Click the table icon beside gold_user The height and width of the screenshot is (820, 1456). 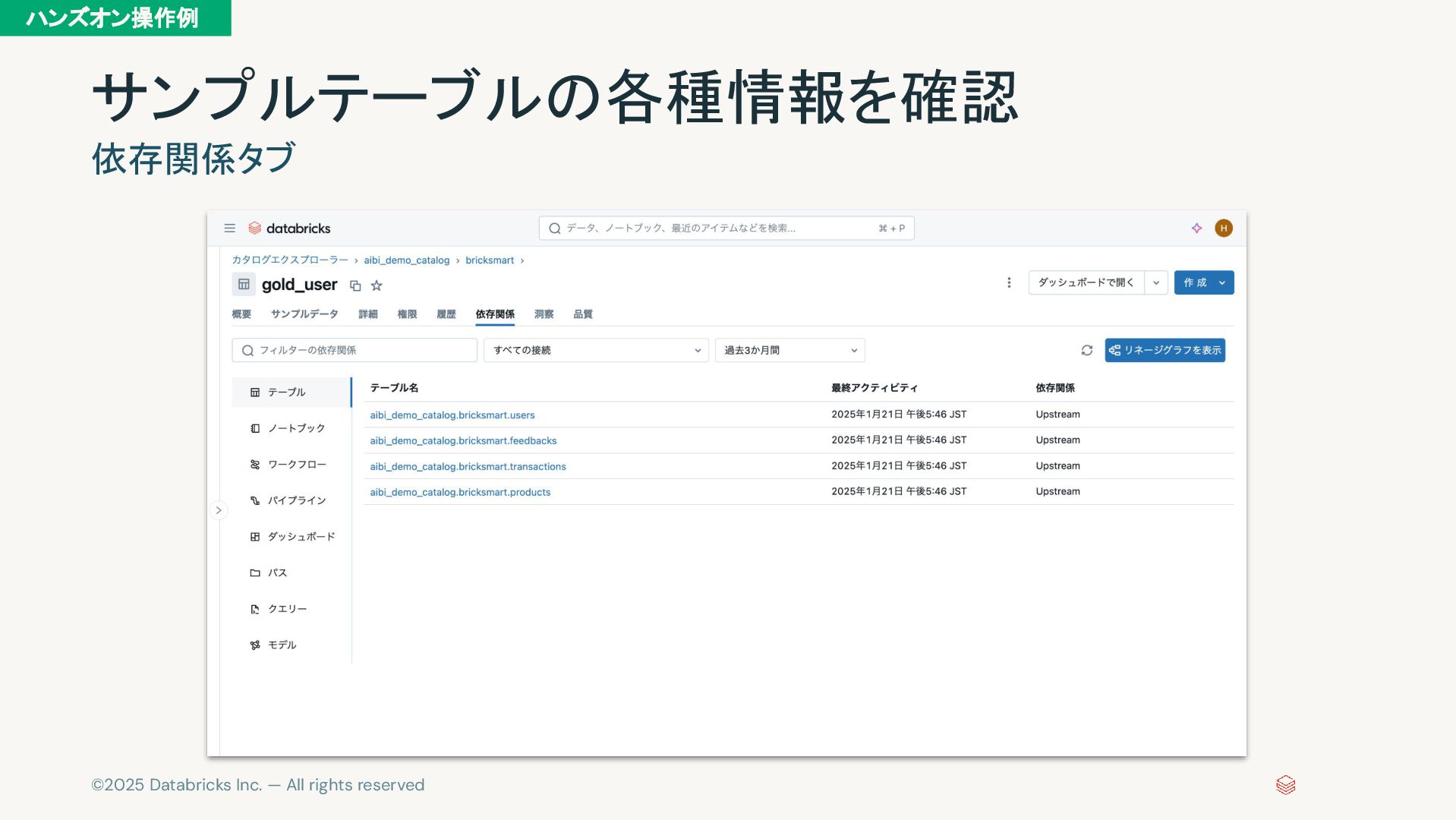(x=244, y=285)
